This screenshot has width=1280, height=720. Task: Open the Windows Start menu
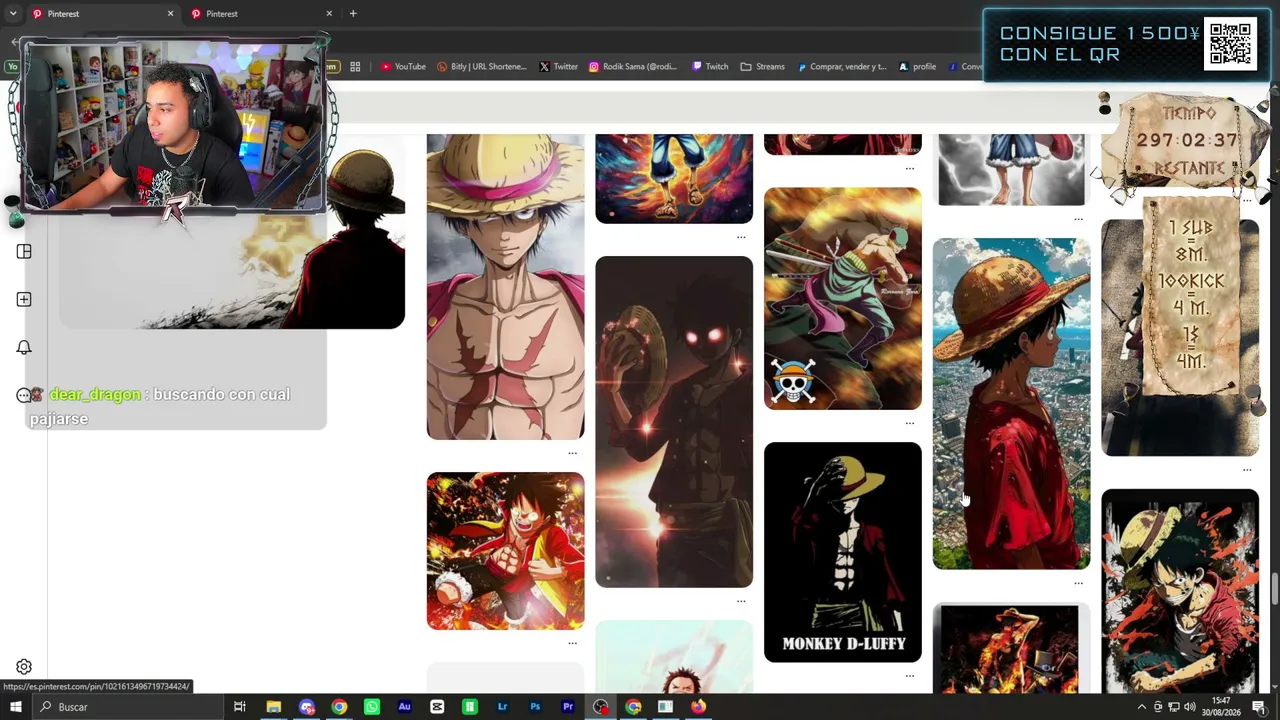[x=16, y=707]
